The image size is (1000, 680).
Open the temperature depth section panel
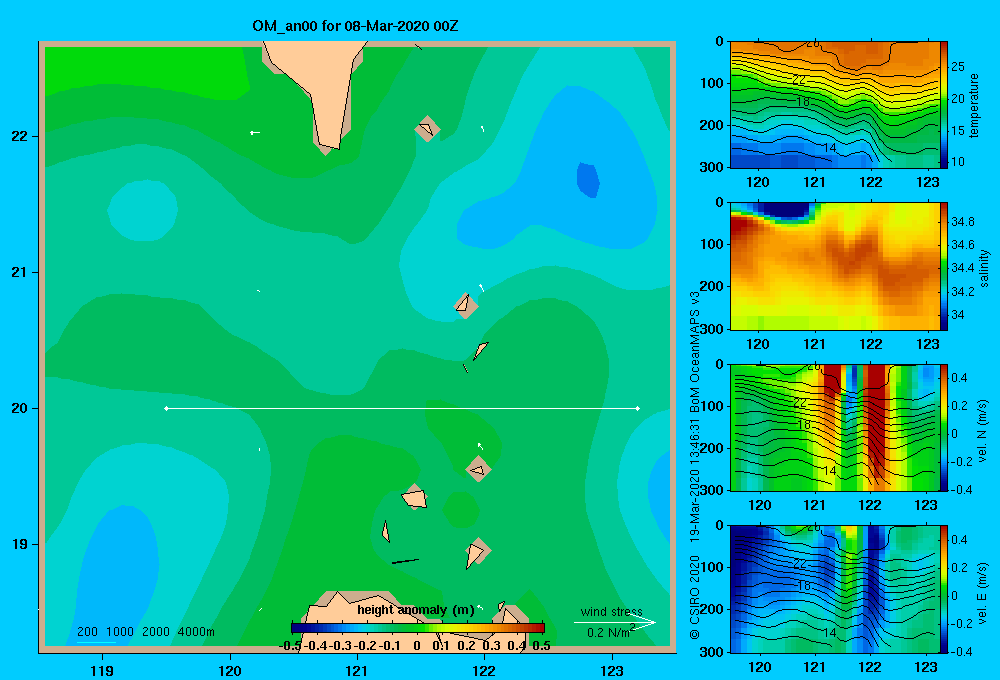coord(835,105)
